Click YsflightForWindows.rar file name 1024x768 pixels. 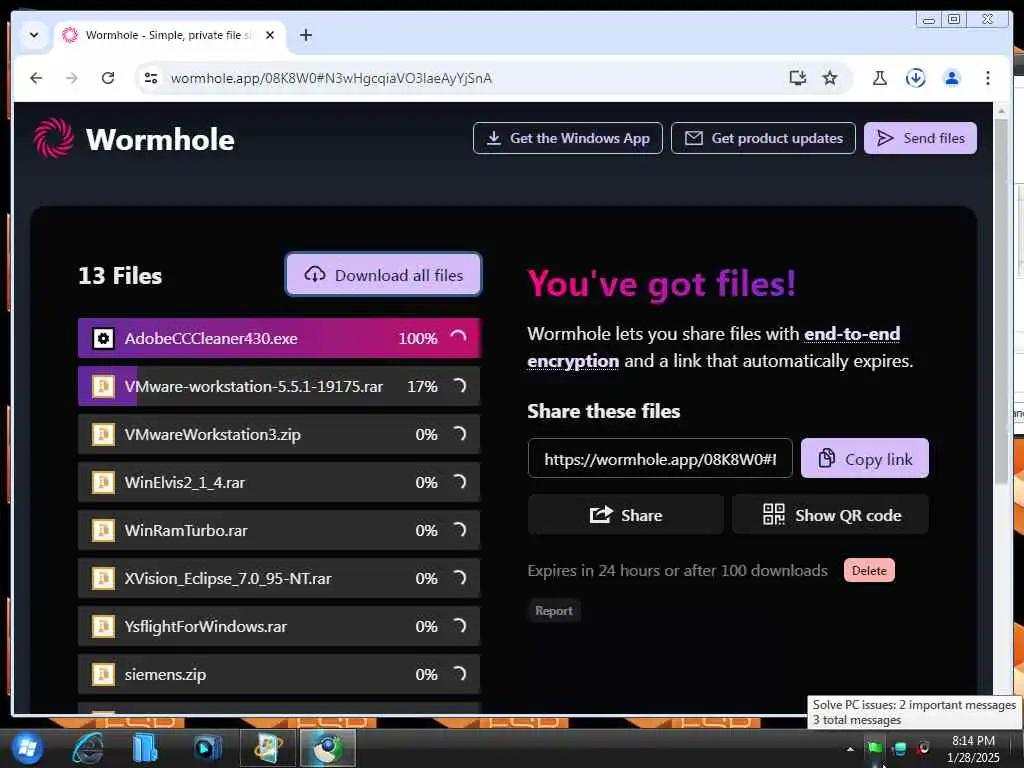[x=206, y=626]
